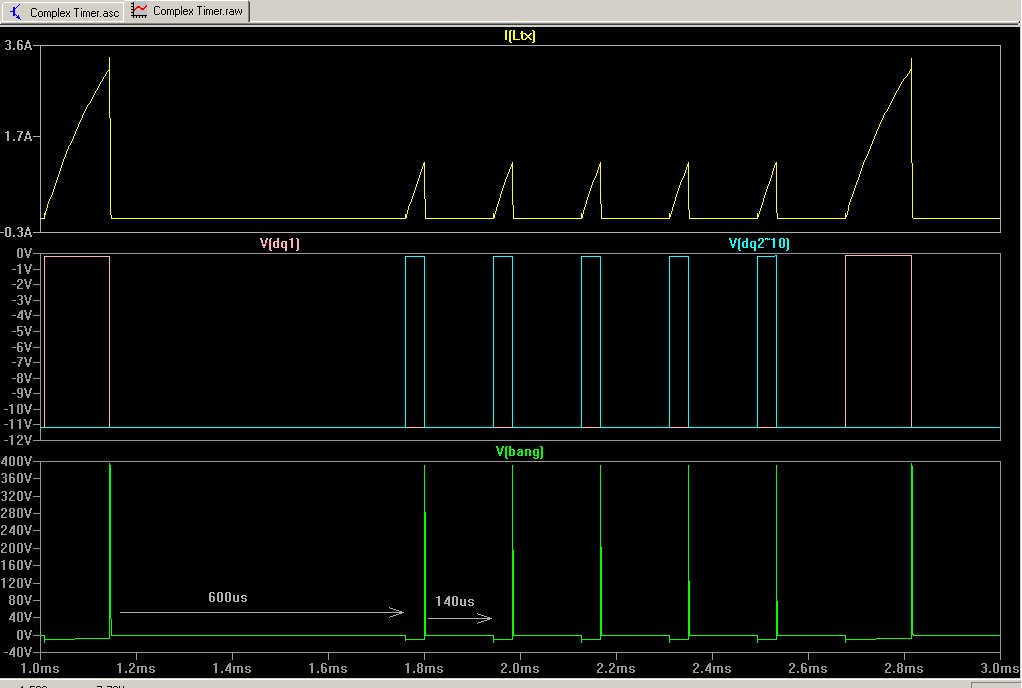This screenshot has width=1022, height=688.
Task: Click the -7V axis tick label
Action: click(22, 362)
